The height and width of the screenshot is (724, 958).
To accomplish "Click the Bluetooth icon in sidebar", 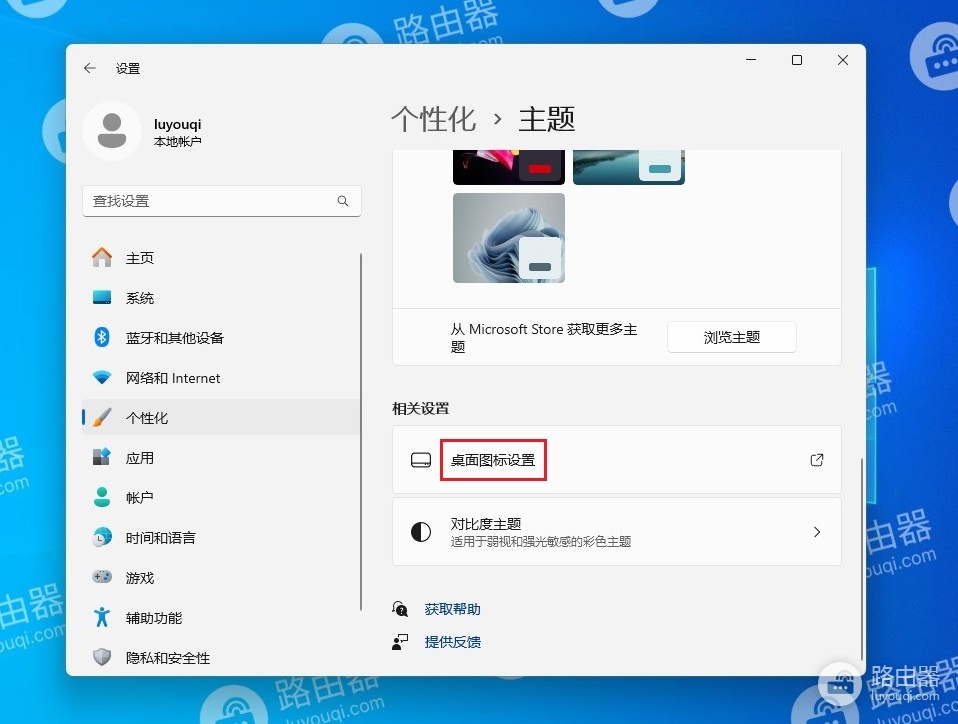I will pos(102,337).
